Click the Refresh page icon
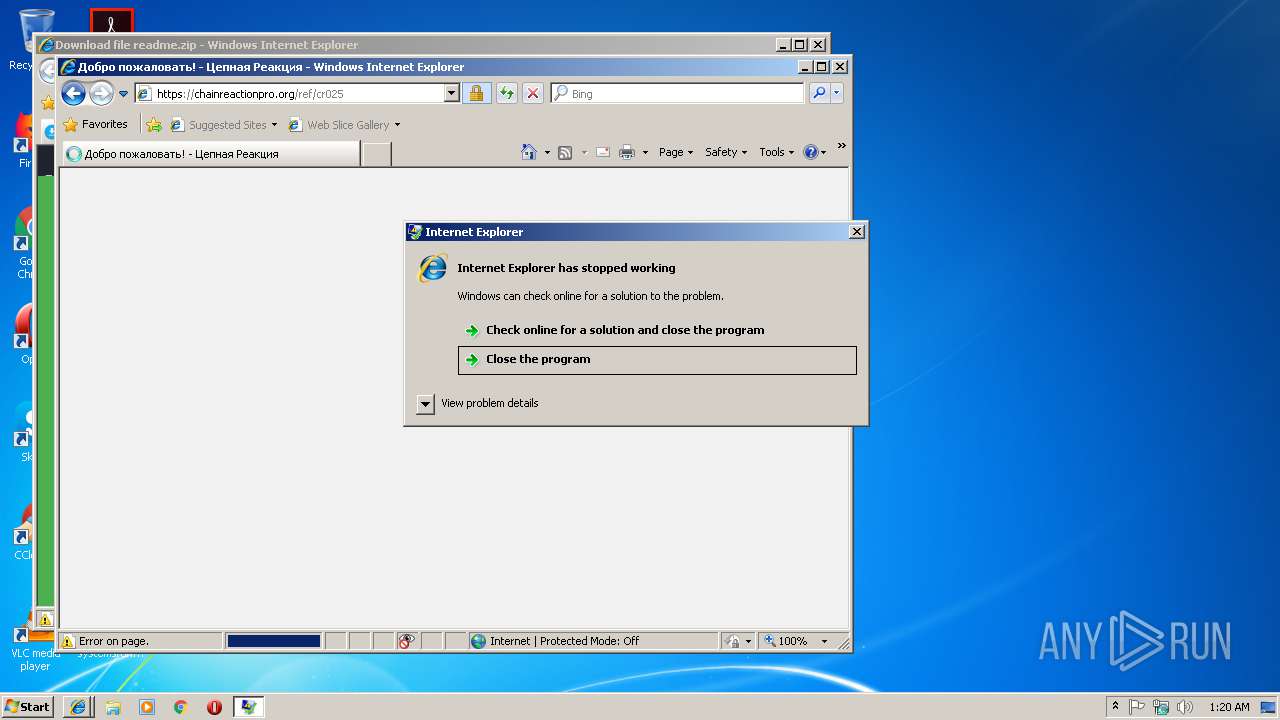Viewport: 1280px width, 720px height. tap(507, 94)
